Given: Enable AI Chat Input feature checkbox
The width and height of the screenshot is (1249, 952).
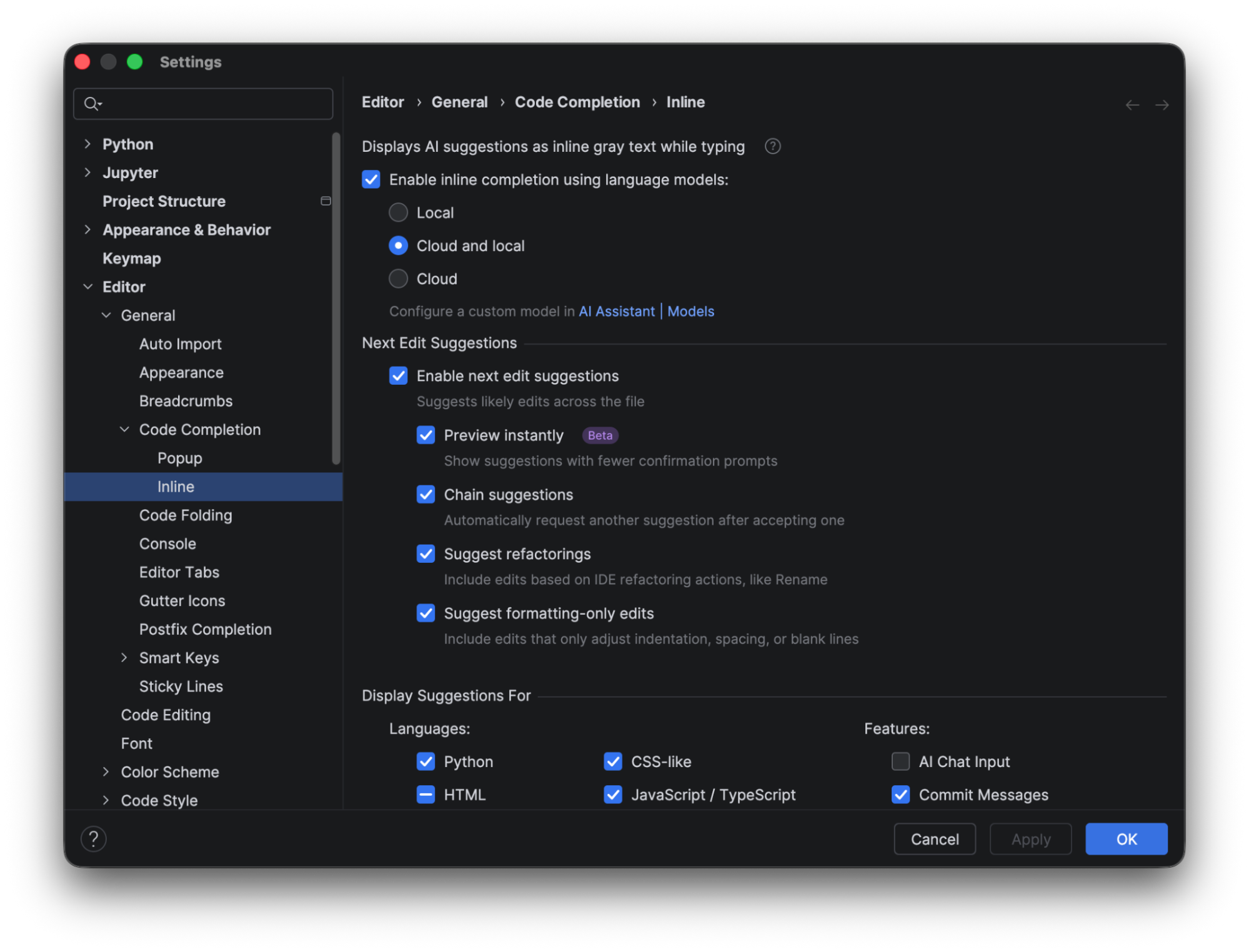Looking at the screenshot, I should point(900,761).
